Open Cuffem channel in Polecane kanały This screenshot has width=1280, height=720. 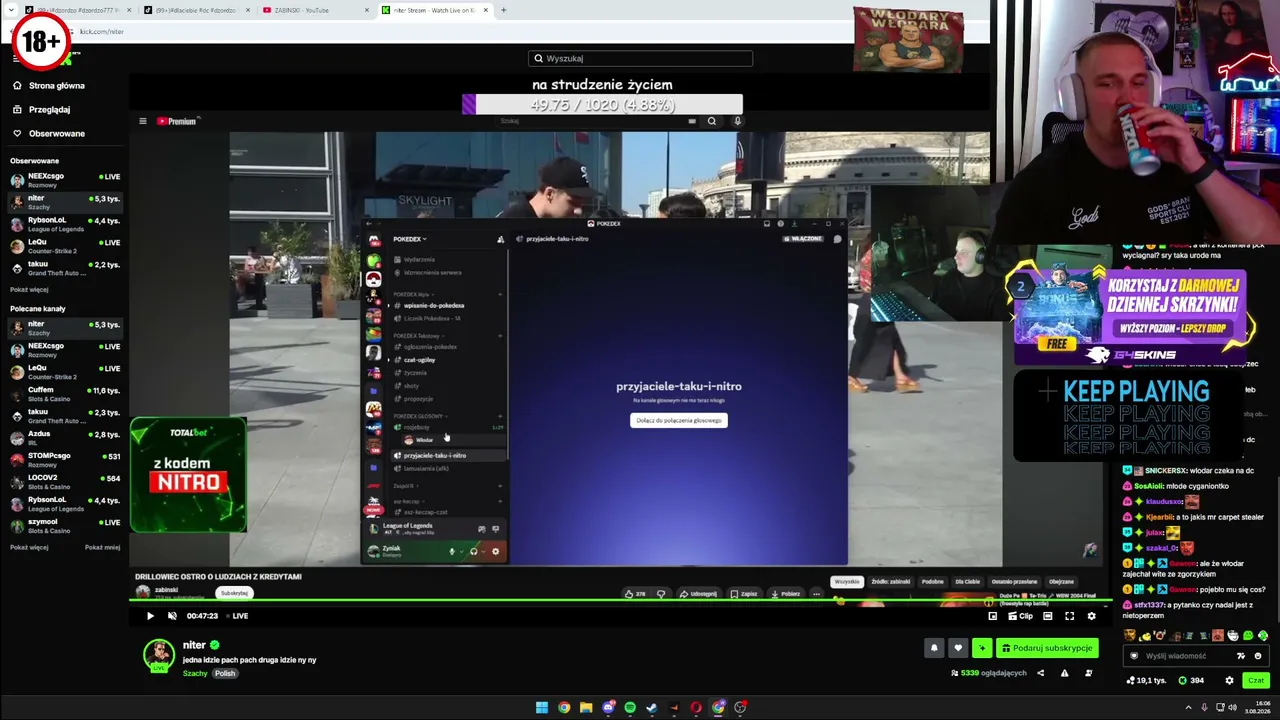pyautogui.click(x=65, y=394)
